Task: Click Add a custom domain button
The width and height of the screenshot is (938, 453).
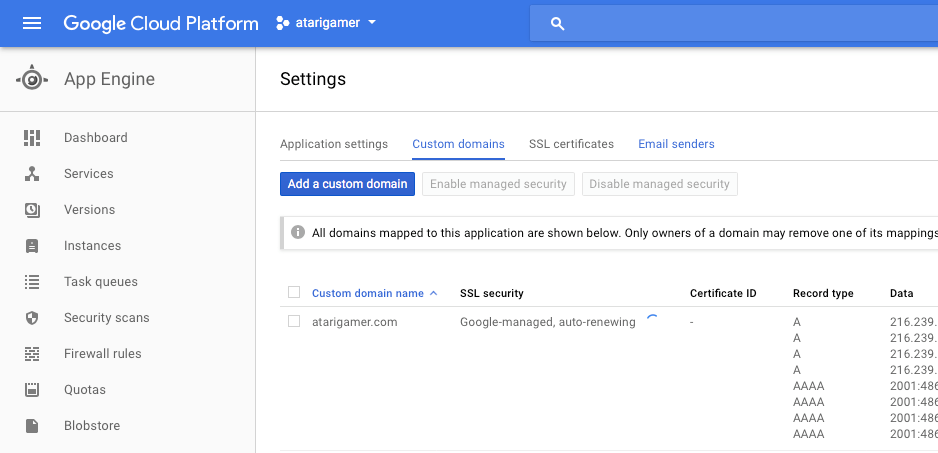Action: pos(348,184)
